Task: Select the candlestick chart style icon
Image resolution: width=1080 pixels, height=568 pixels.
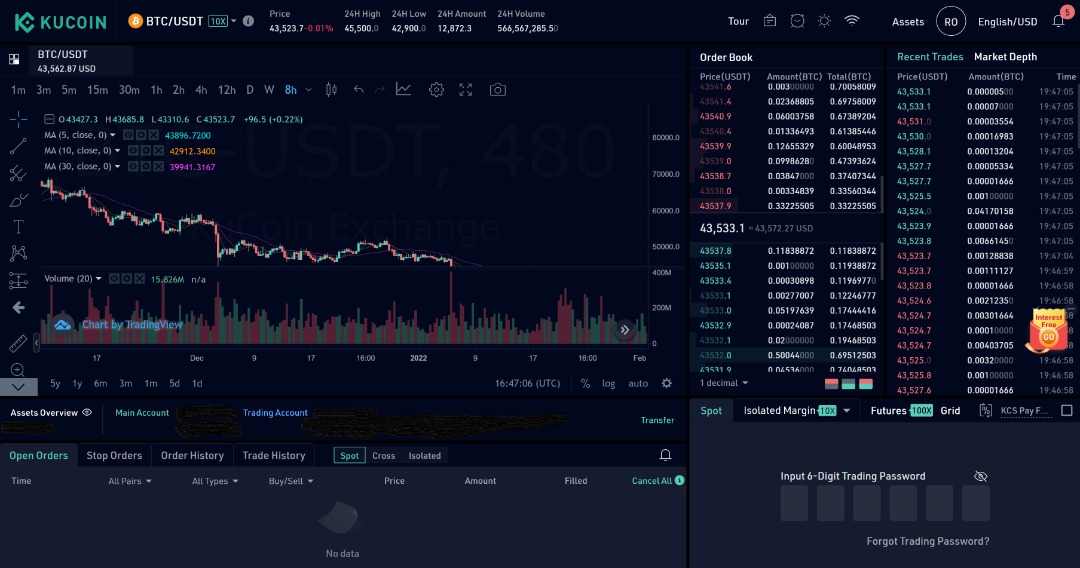Action: click(x=334, y=90)
